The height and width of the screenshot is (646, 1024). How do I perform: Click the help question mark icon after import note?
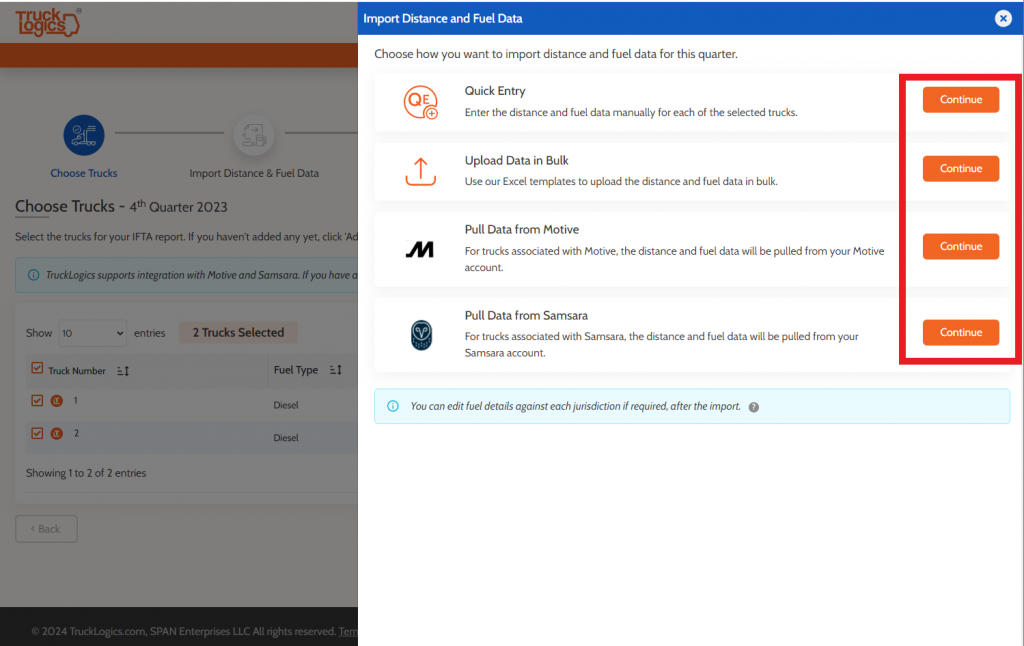pos(754,407)
